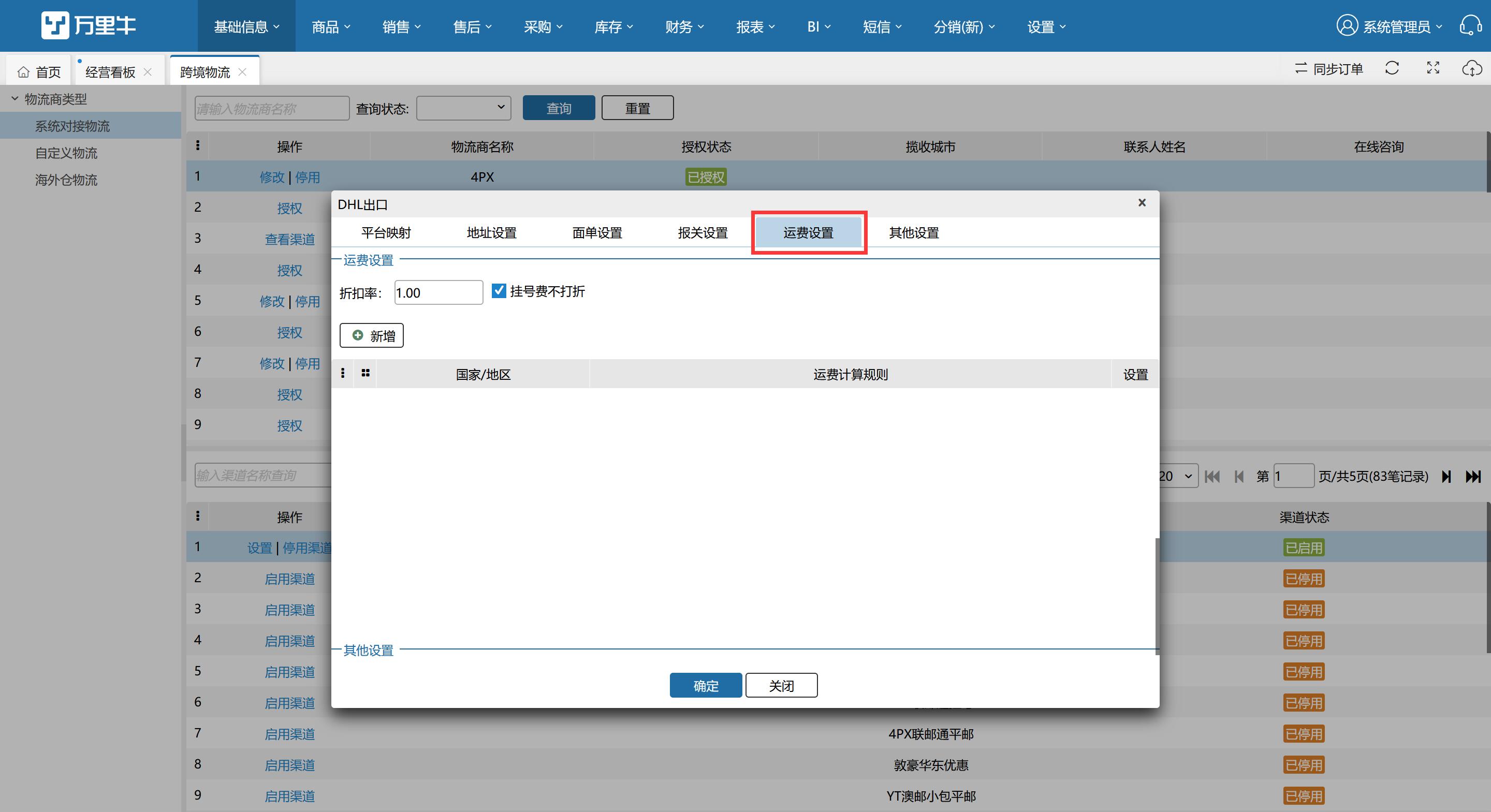Click the 查询 search button
Screen dimensions: 1491x812
559,108
